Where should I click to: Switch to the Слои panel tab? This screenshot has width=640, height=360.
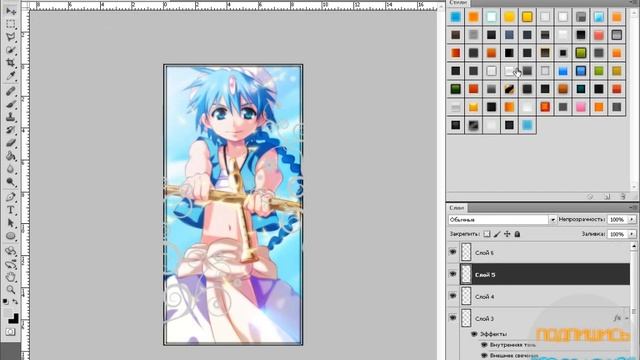(x=456, y=208)
